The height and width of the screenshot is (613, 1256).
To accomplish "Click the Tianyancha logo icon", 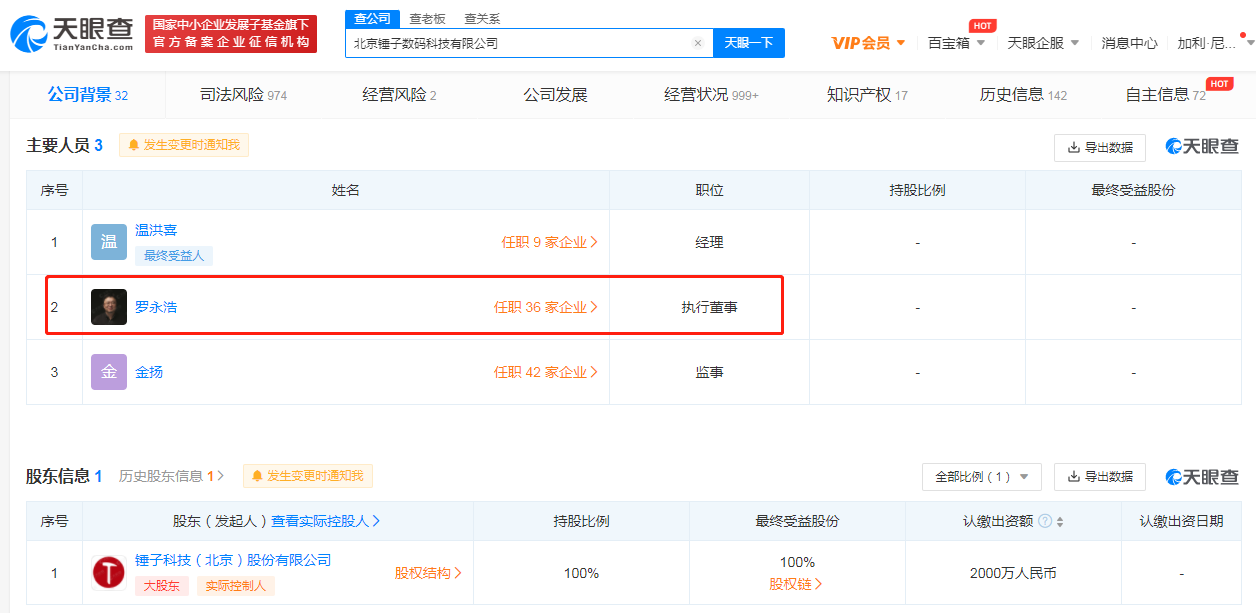I will (72, 34).
